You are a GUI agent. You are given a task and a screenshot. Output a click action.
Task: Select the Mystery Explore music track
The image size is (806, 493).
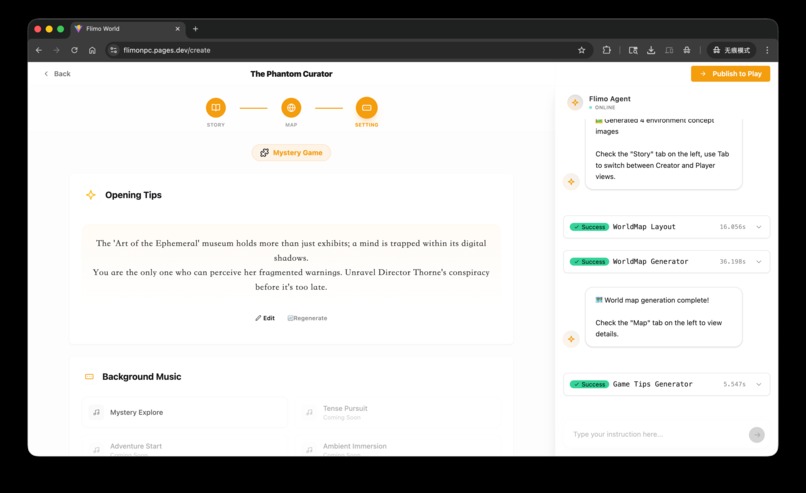(x=185, y=412)
